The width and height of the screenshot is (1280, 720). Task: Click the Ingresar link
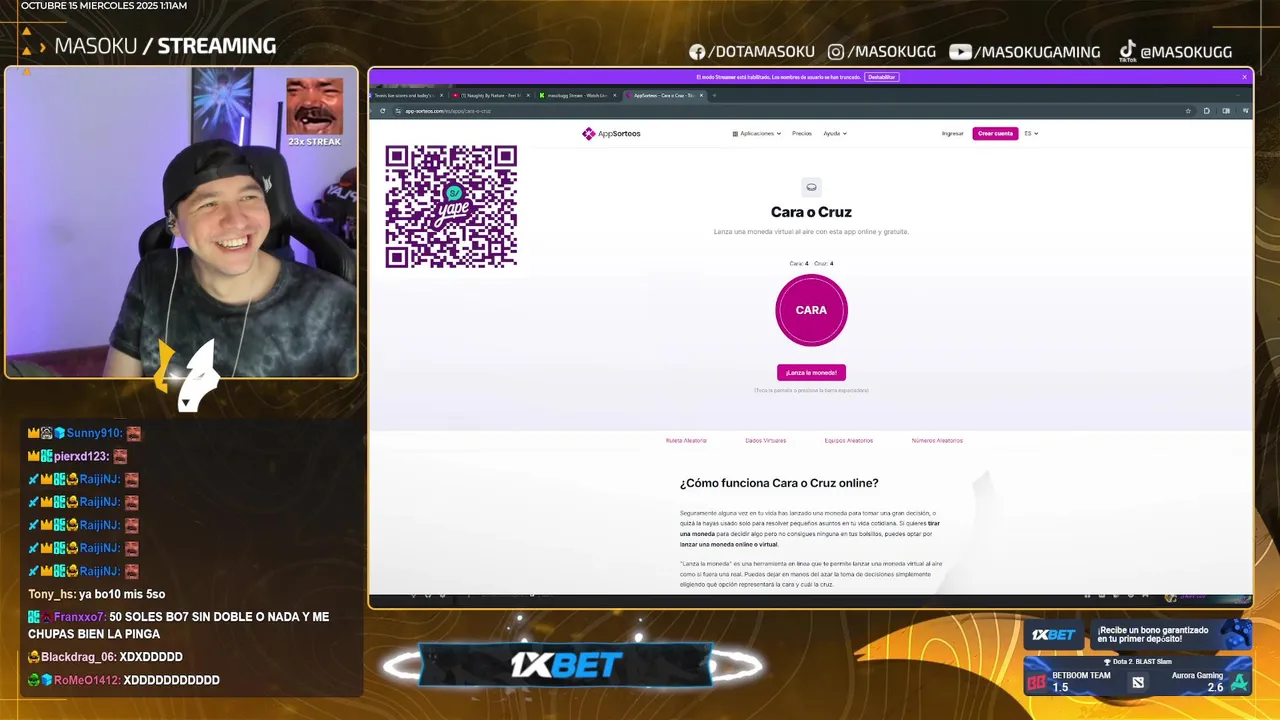(952, 133)
